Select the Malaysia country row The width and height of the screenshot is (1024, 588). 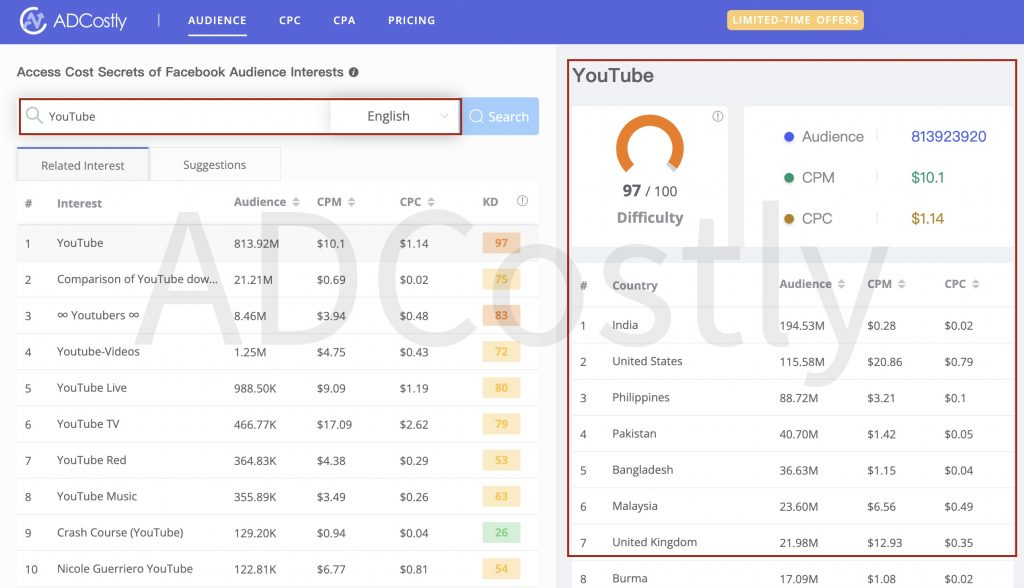point(792,506)
